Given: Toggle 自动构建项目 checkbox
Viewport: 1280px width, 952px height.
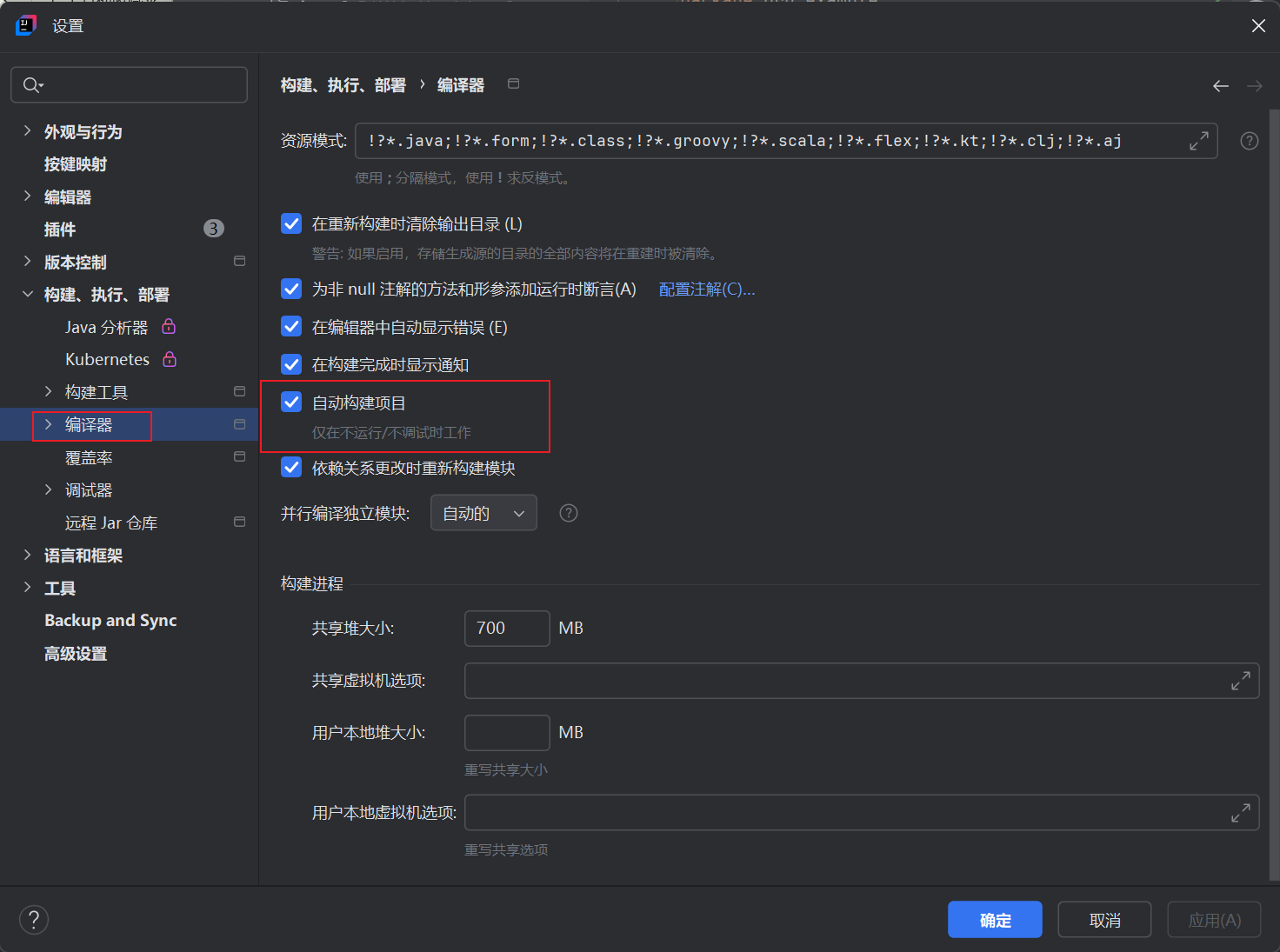Looking at the screenshot, I should (291, 402).
